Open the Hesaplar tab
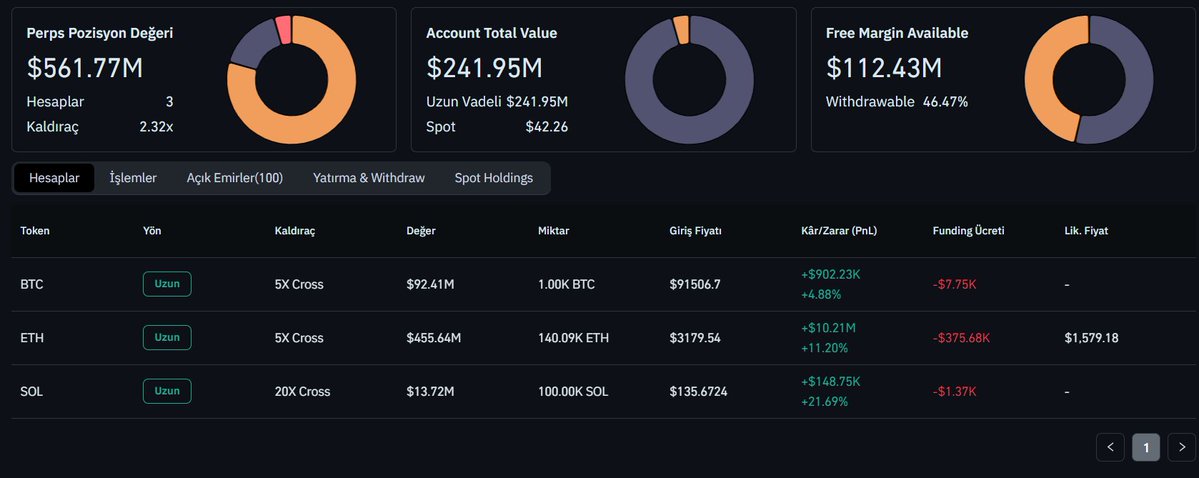The width and height of the screenshot is (1199, 478). click(x=54, y=178)
